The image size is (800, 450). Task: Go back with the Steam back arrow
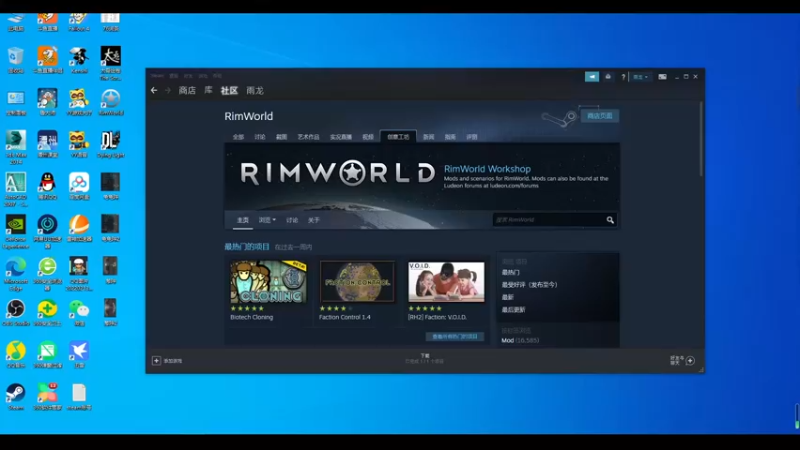pos(154,90)
